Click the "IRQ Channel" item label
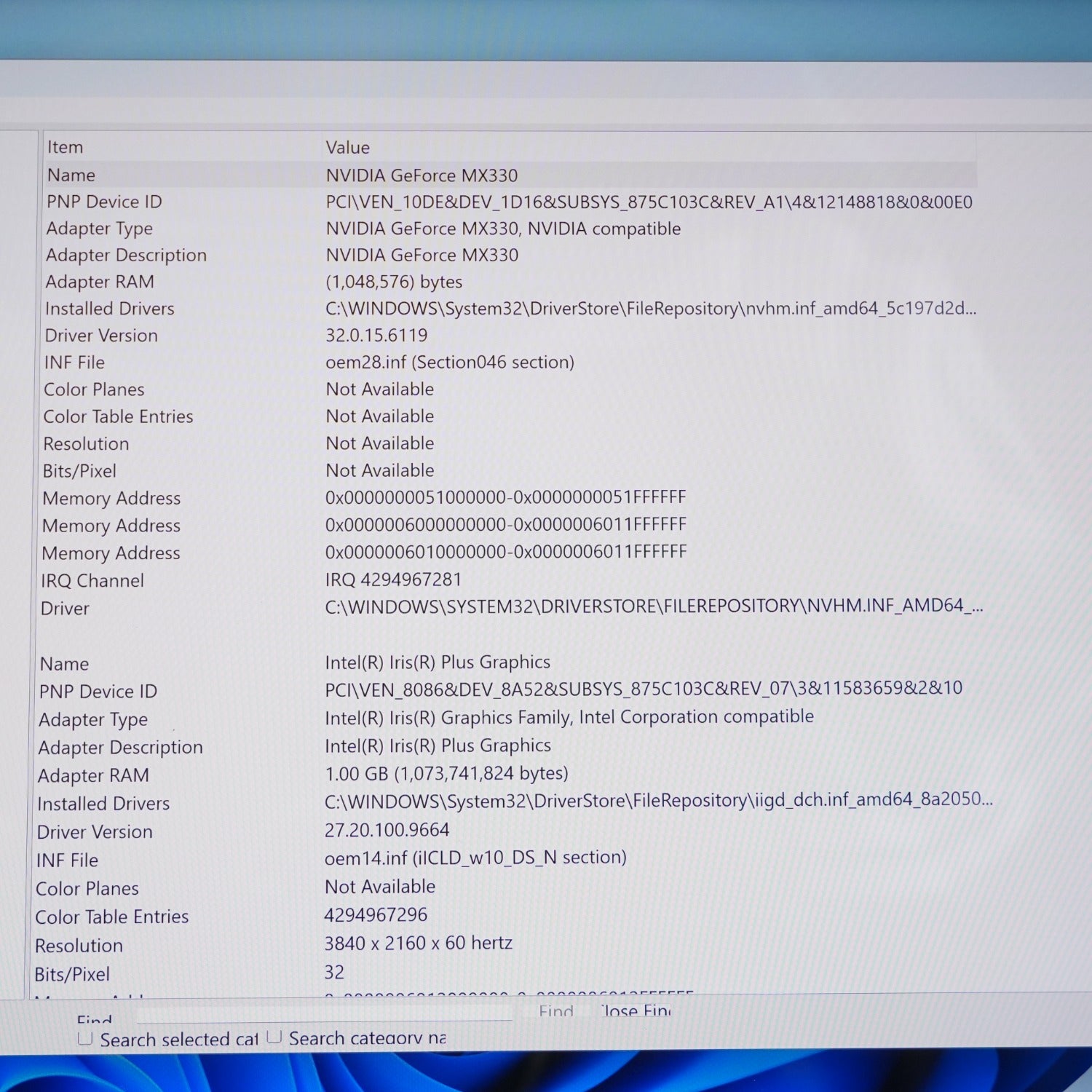Screen dimensions: 1092x1092 pyautogui.click(x=92, y=581)
